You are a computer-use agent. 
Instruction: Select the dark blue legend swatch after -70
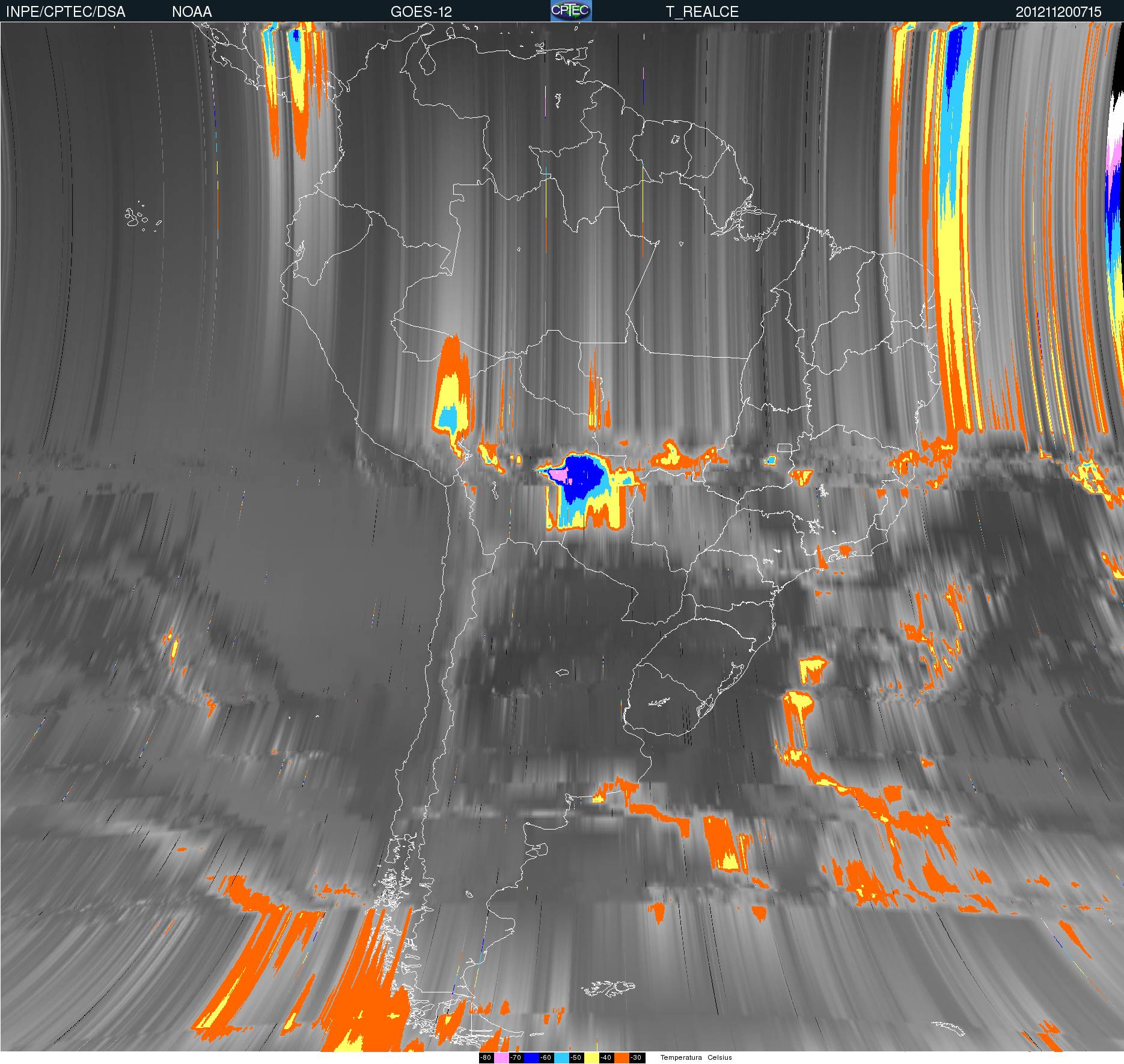coord(531,1057)
